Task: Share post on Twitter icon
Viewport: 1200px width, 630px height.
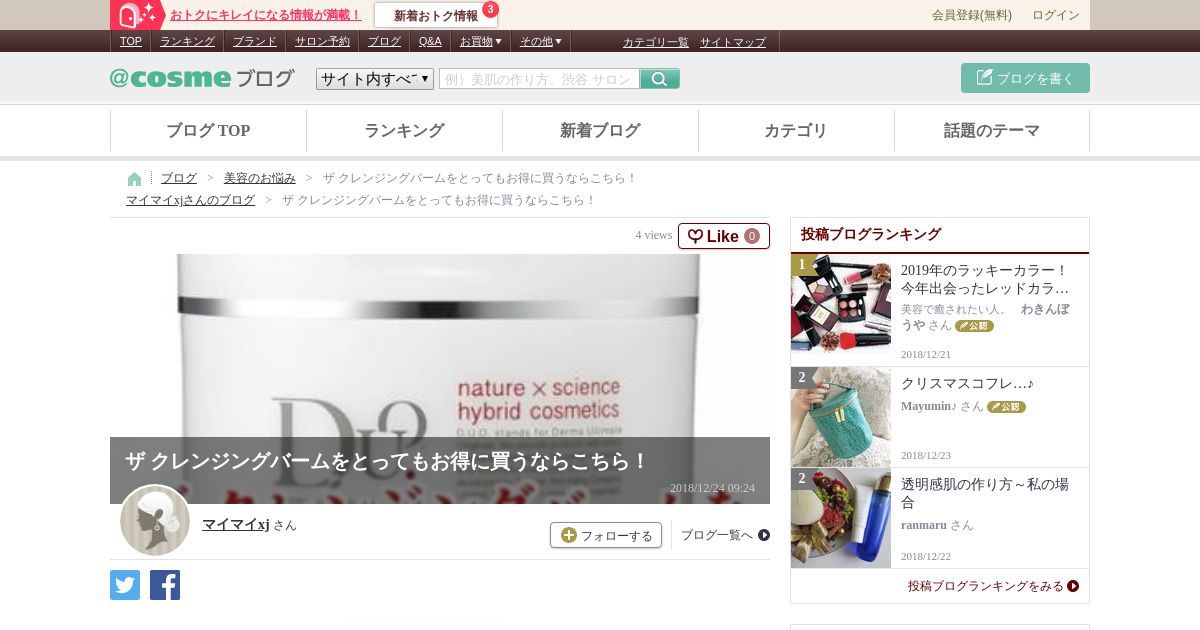Action: [x=125, y=585]
